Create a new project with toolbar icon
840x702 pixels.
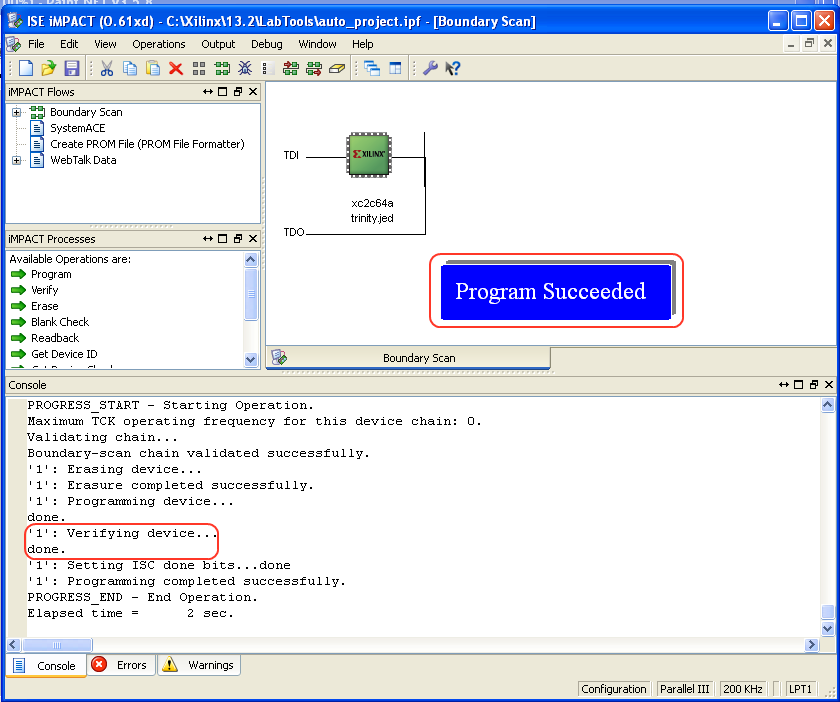(26, 68)
